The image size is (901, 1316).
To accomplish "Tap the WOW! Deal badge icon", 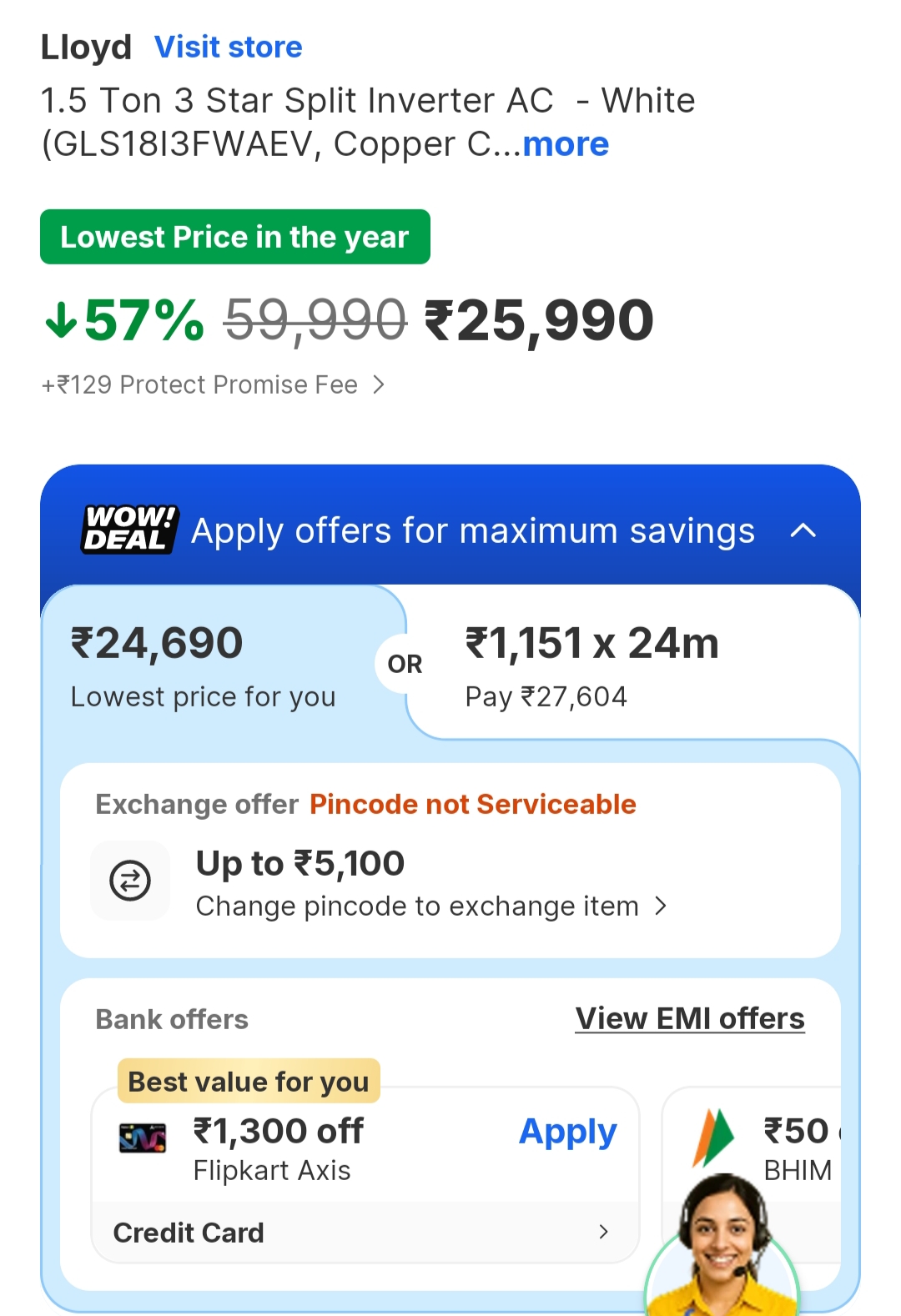I will click(130, 530).
